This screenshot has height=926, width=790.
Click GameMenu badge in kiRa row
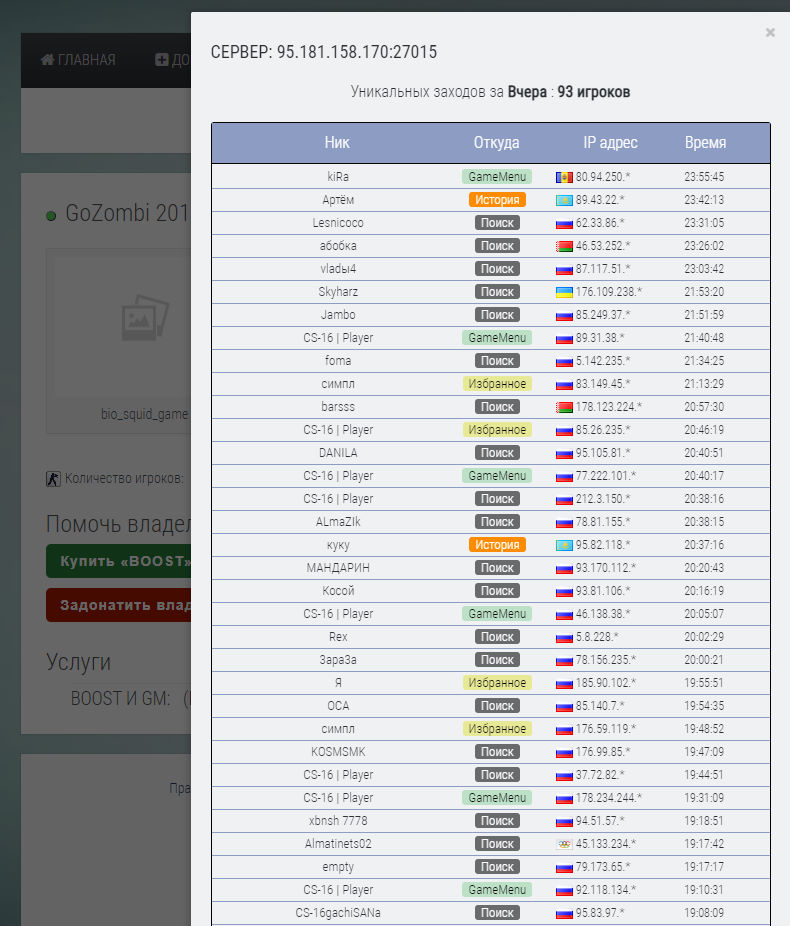(x=497, y=177)
